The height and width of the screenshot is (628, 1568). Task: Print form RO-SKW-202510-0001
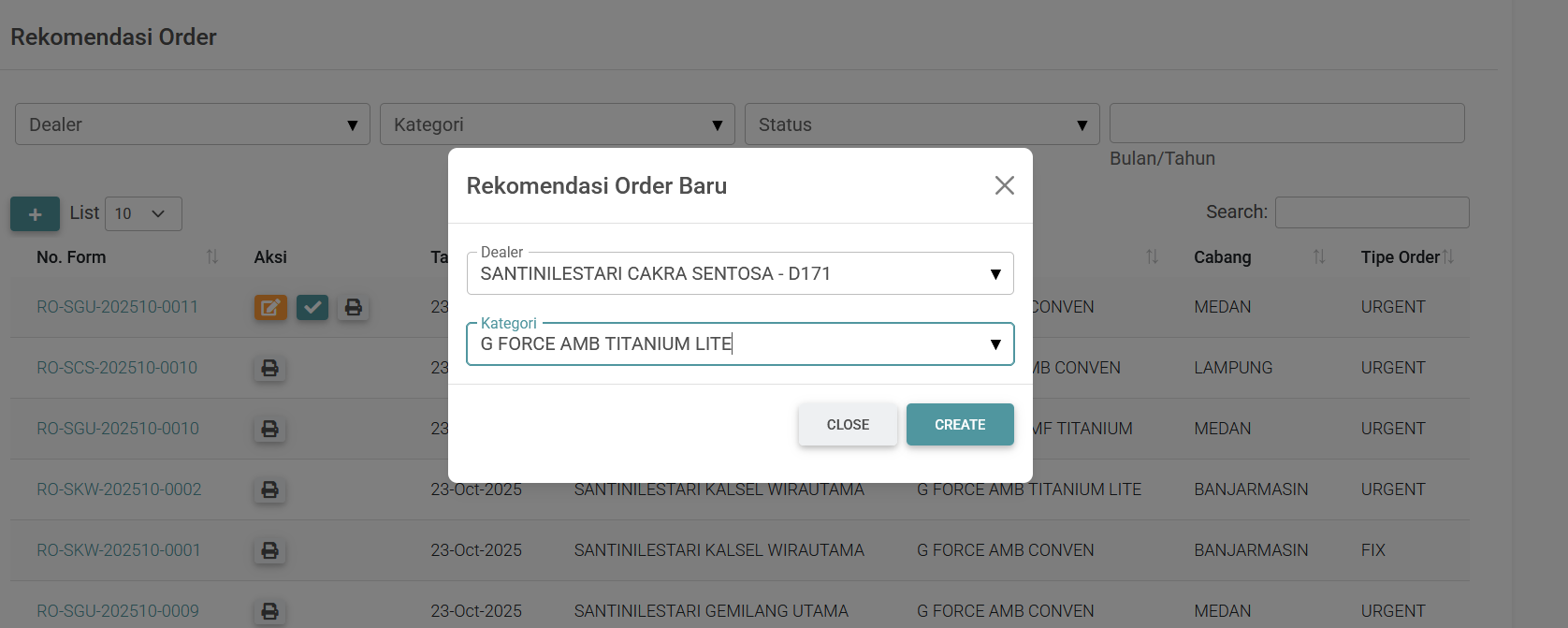[269, 550]
